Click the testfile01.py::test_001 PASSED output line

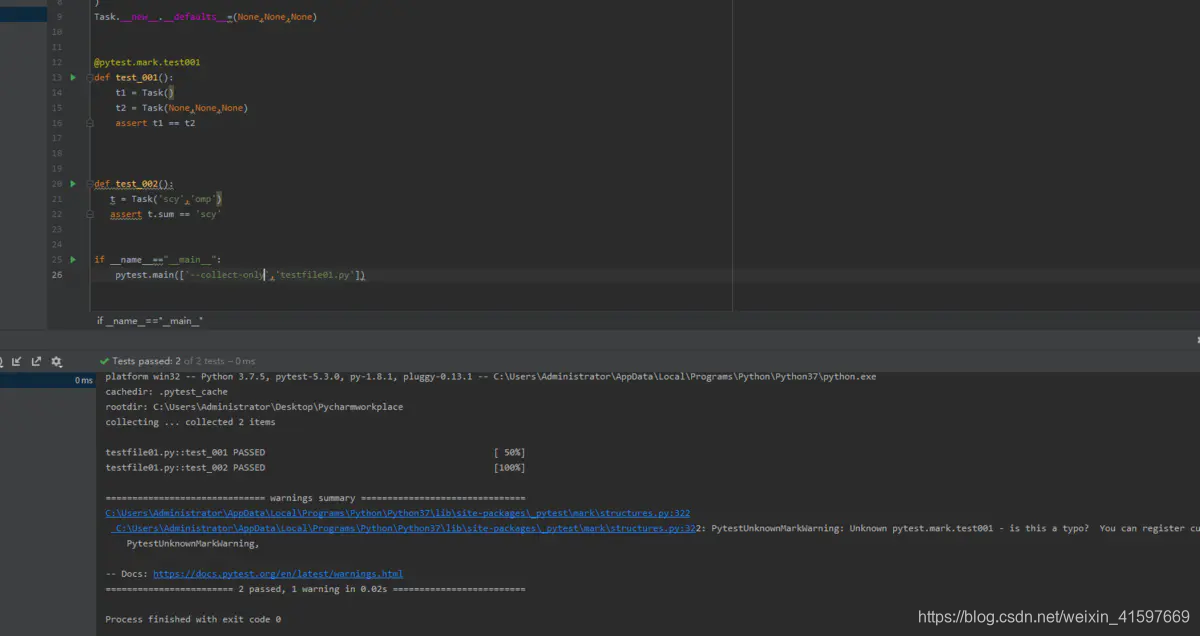[185, 452]
